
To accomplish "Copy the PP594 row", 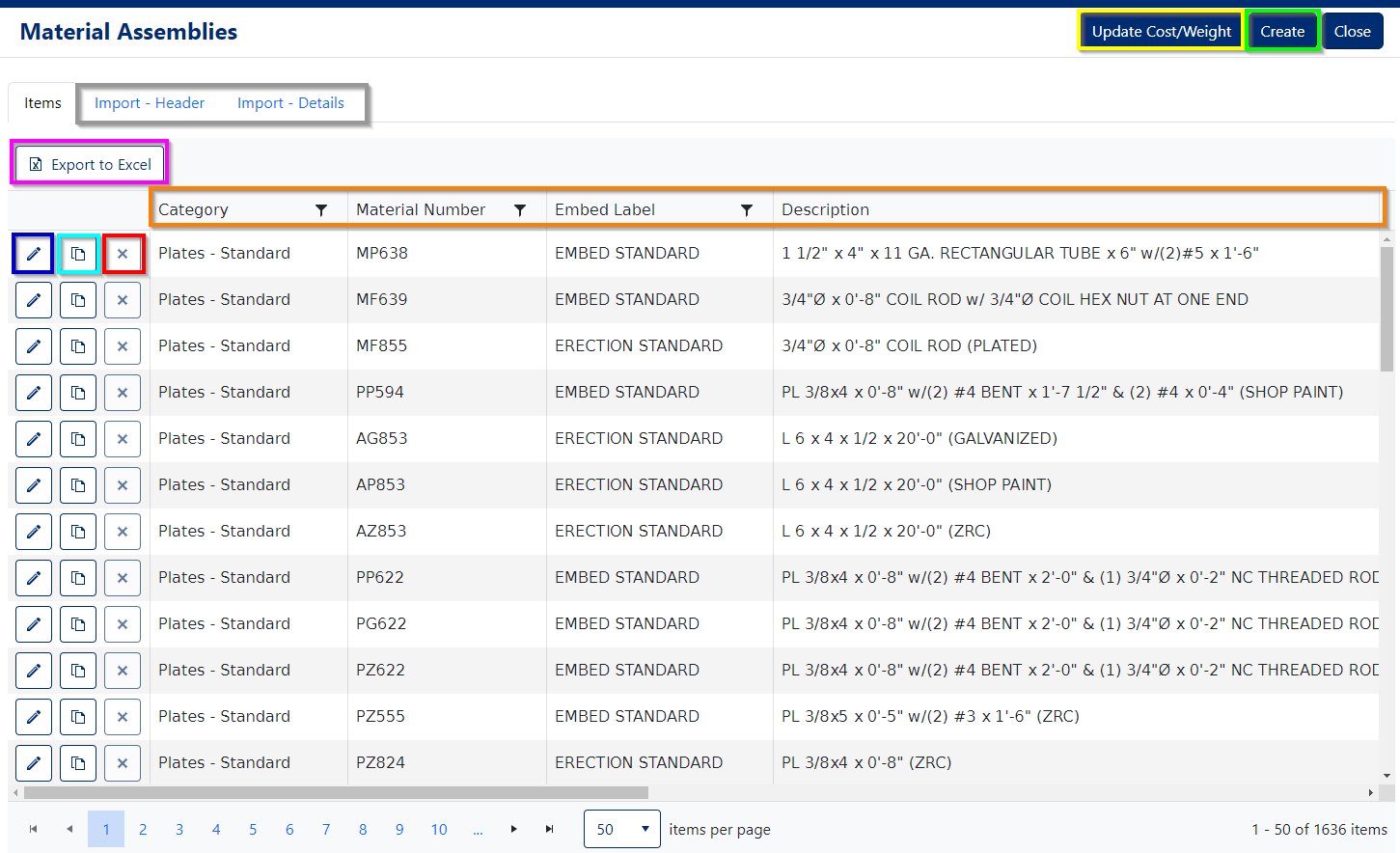I will (x=78, y=393).
